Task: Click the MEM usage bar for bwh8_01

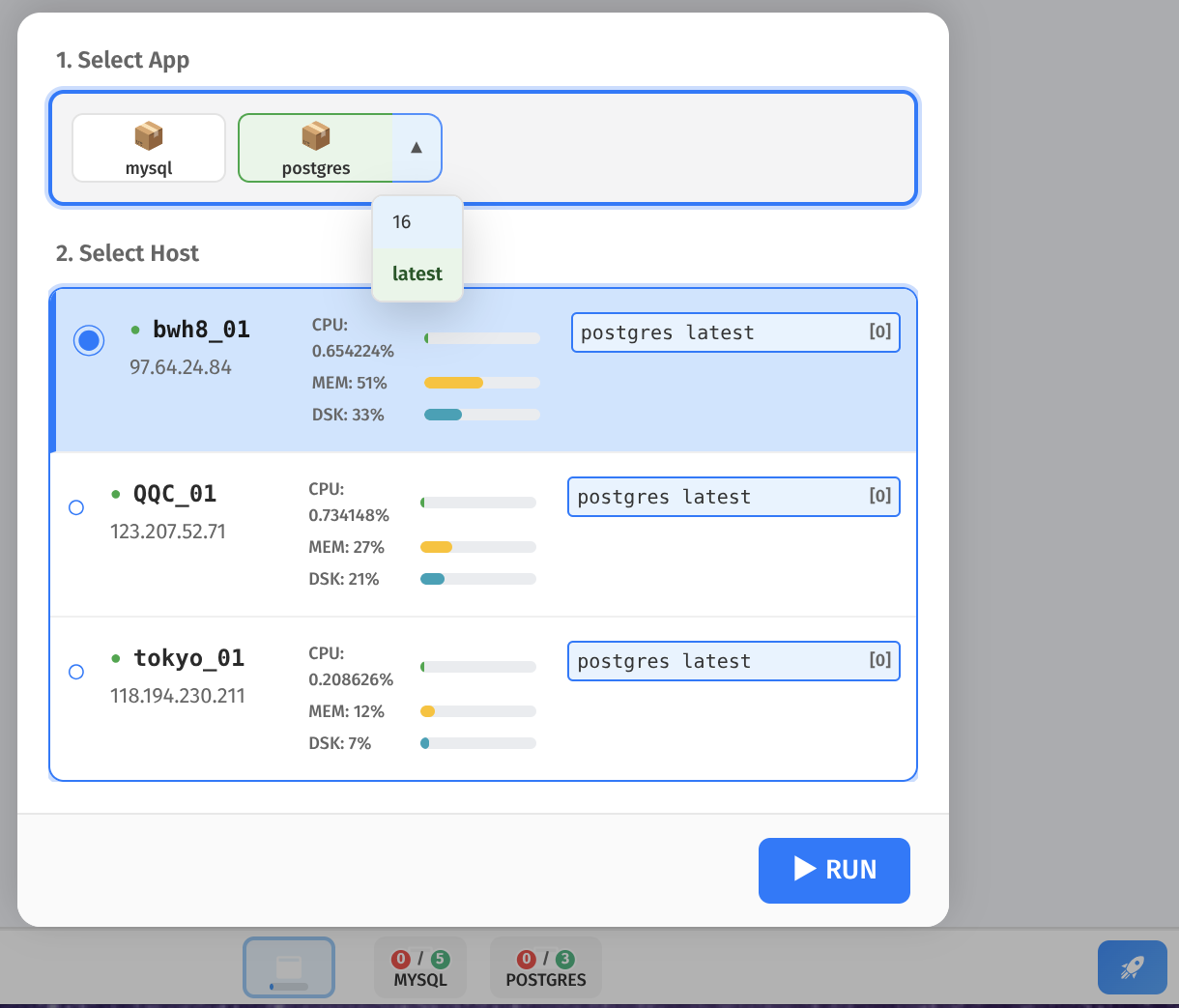Action: [481, 383]
